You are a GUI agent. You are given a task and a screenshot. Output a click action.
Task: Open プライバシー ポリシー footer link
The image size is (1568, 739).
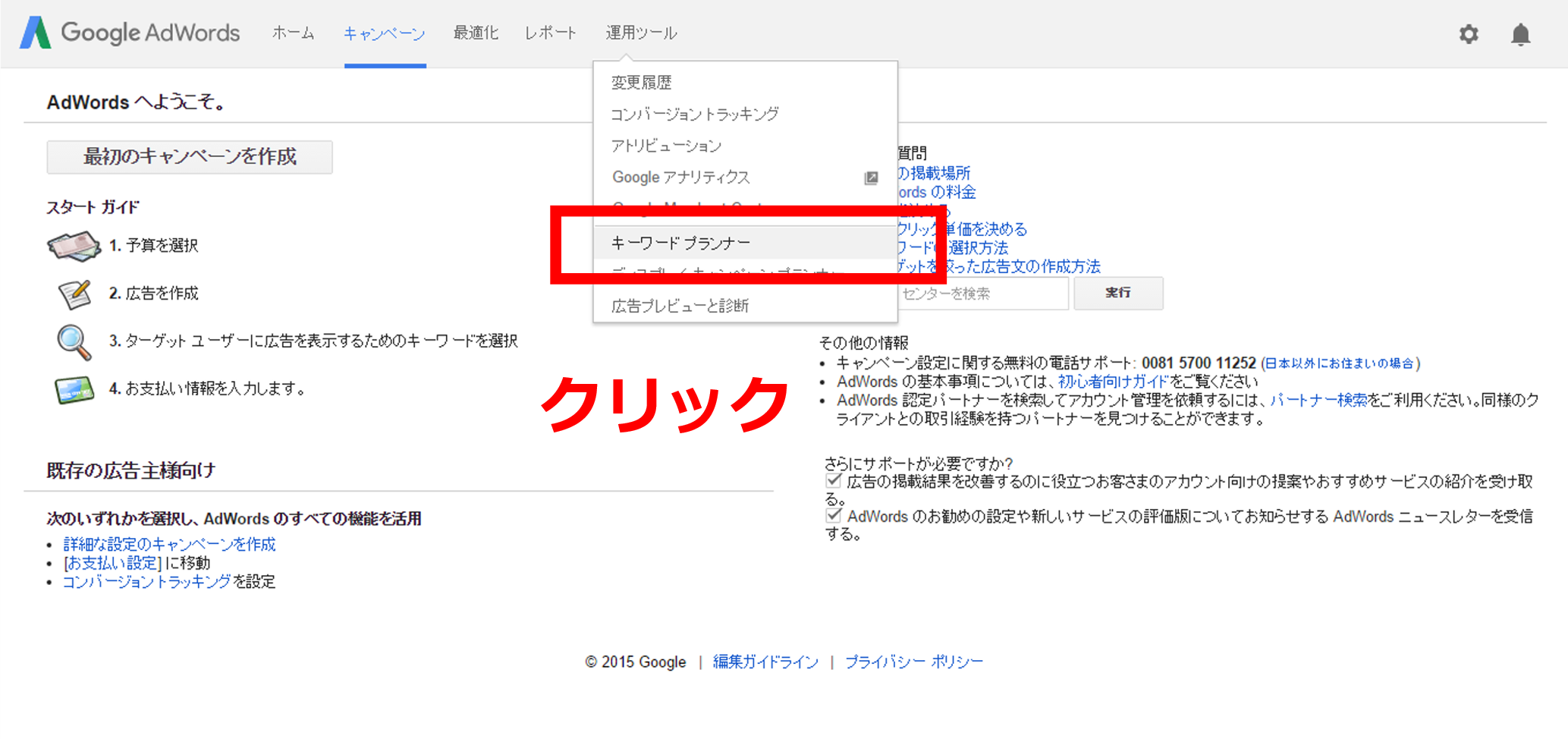[x=914, y=662]
